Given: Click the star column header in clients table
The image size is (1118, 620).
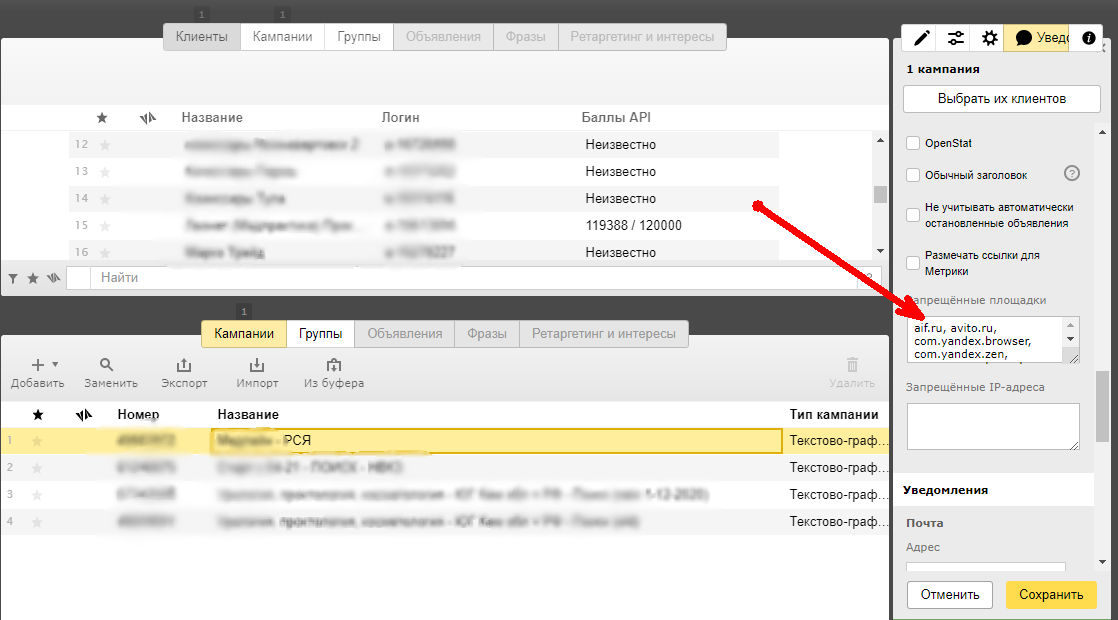Looking at the screenshot, I should [102, 118].
